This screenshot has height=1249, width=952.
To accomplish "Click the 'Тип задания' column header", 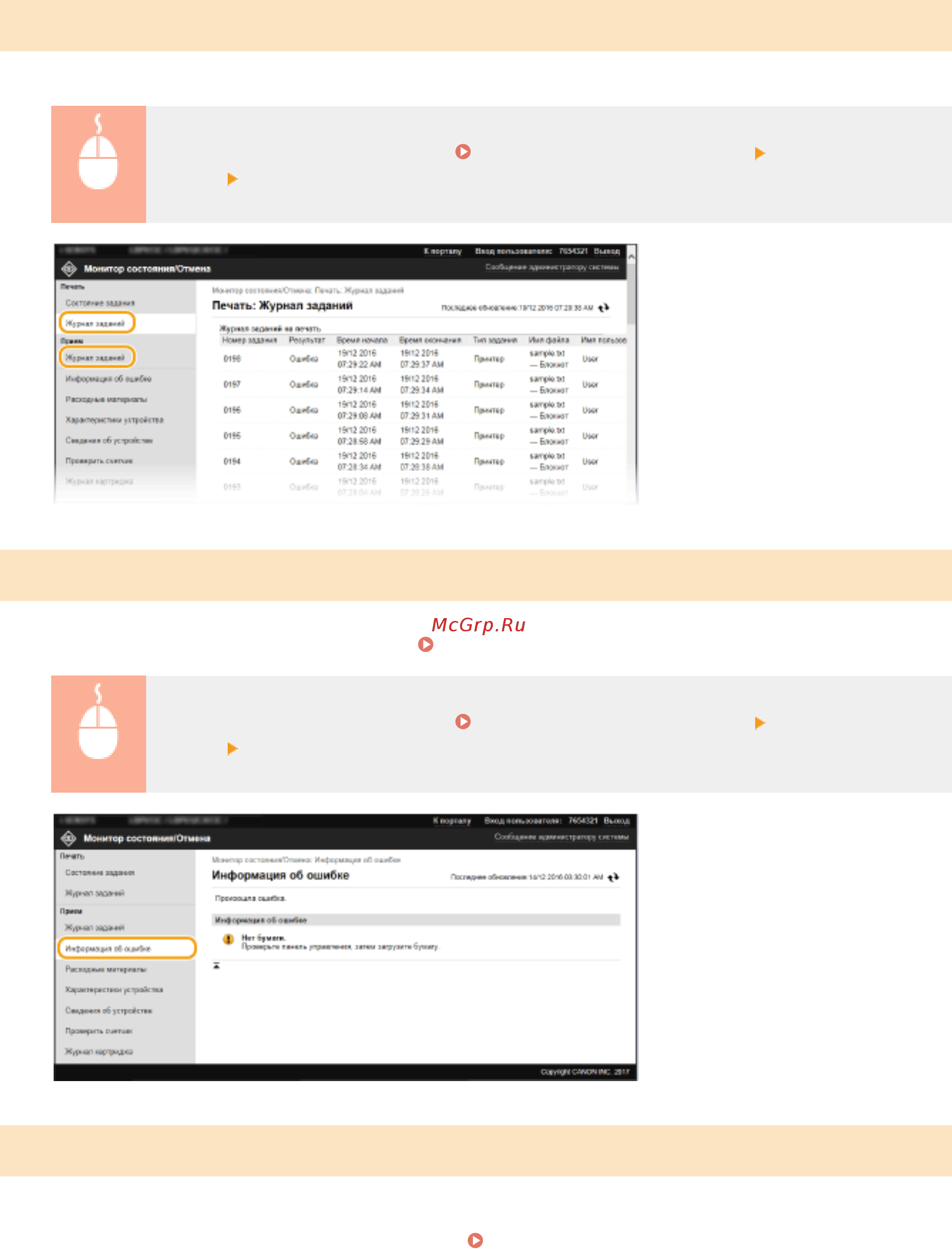I will click(x=495, y=340).
